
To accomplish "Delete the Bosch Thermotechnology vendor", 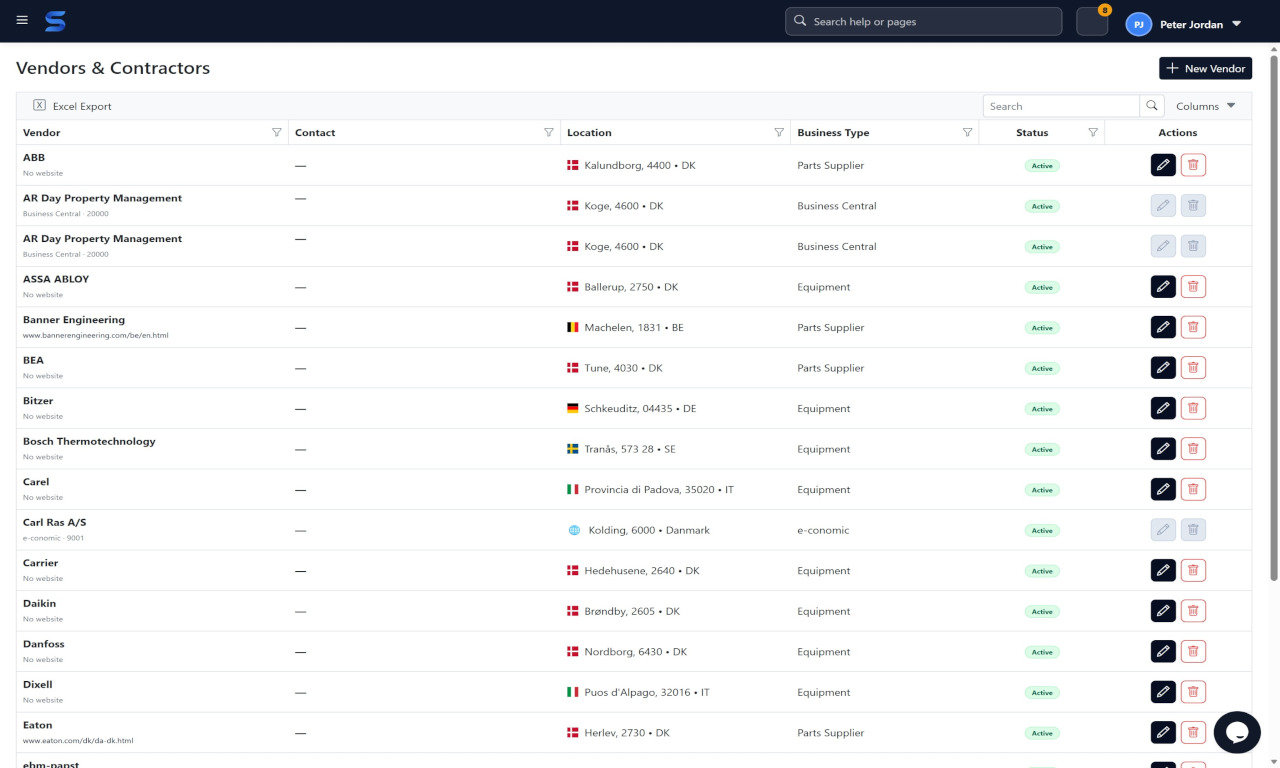I will pyautogui.click(x=1193, y=449).
